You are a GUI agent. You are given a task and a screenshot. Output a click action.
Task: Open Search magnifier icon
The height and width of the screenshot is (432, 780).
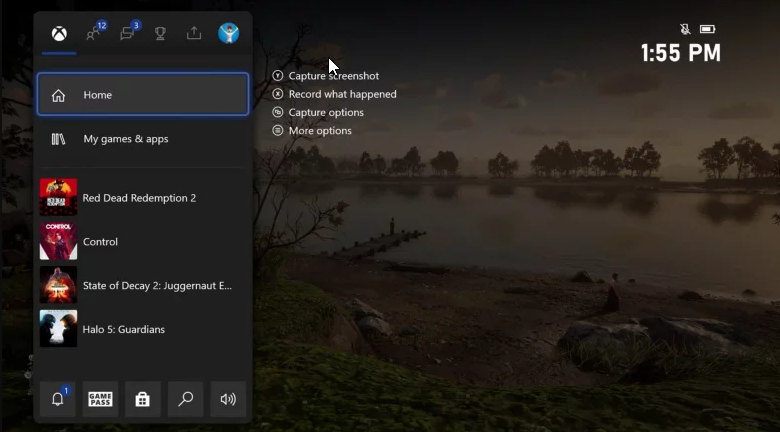click(x=185, y=399)
